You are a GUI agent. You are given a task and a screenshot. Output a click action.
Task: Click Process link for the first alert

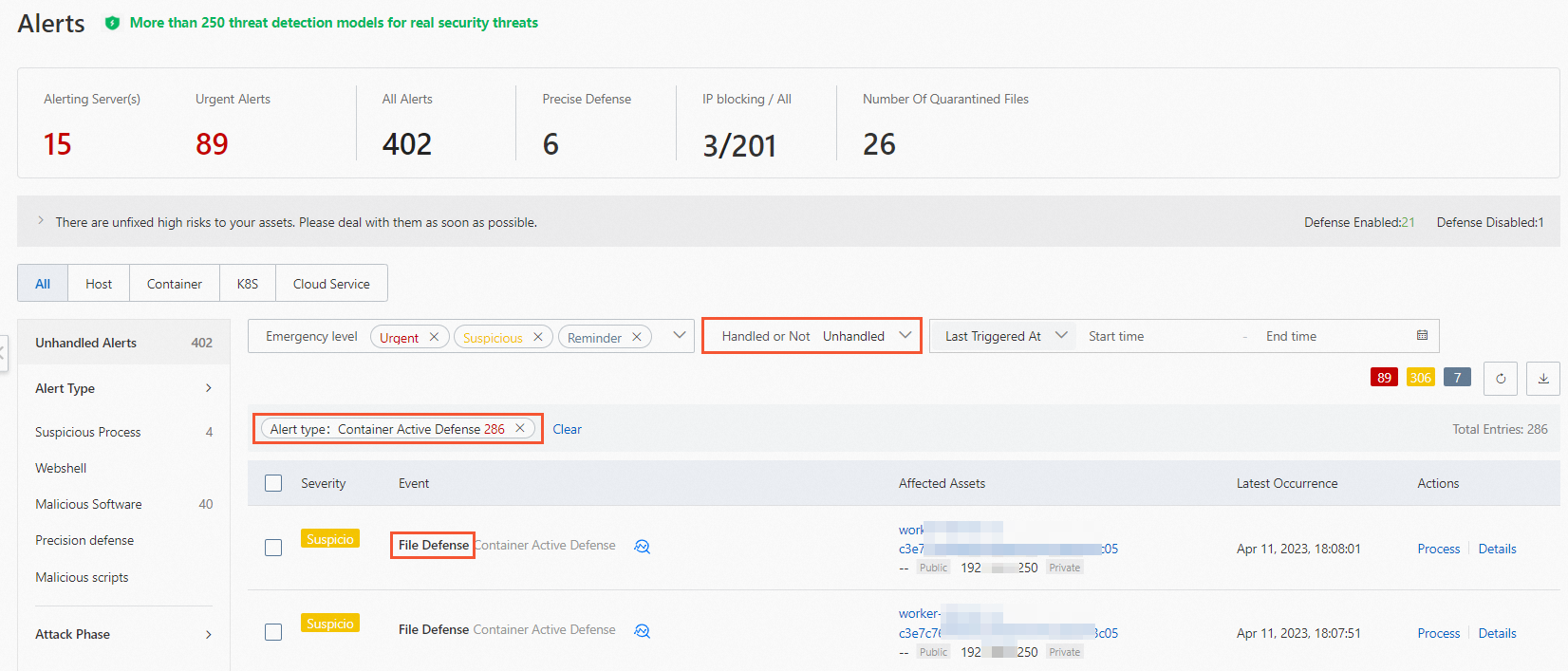click(x=1438, y=549)
